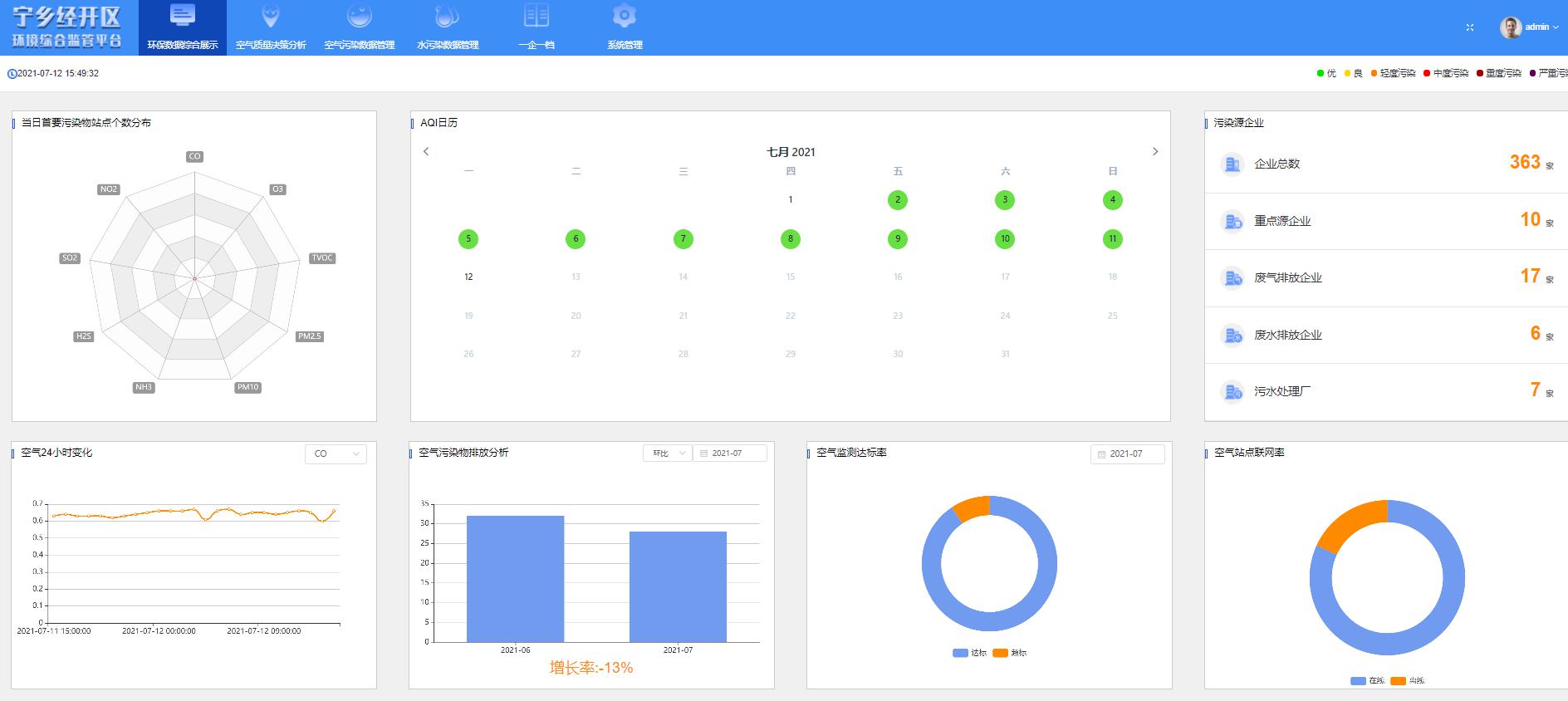Open 系统管理 gear icon

[624, 16]
